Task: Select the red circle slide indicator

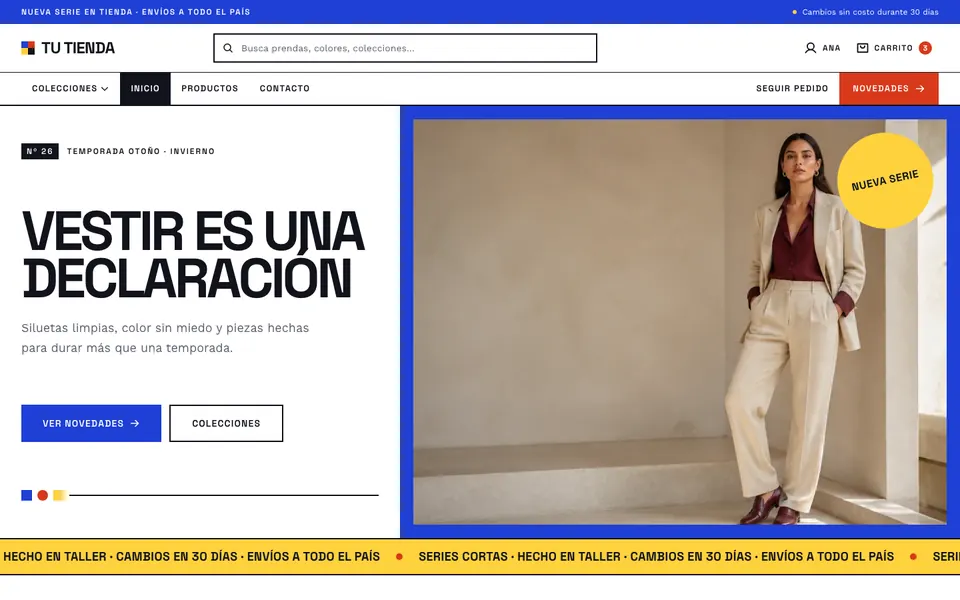Action: [42, 495]
